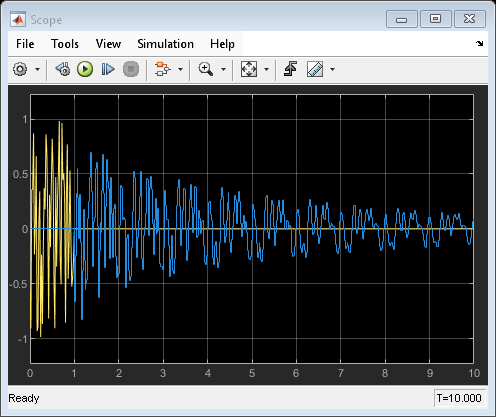Click the Step Forward icon

tap(108, 69)
